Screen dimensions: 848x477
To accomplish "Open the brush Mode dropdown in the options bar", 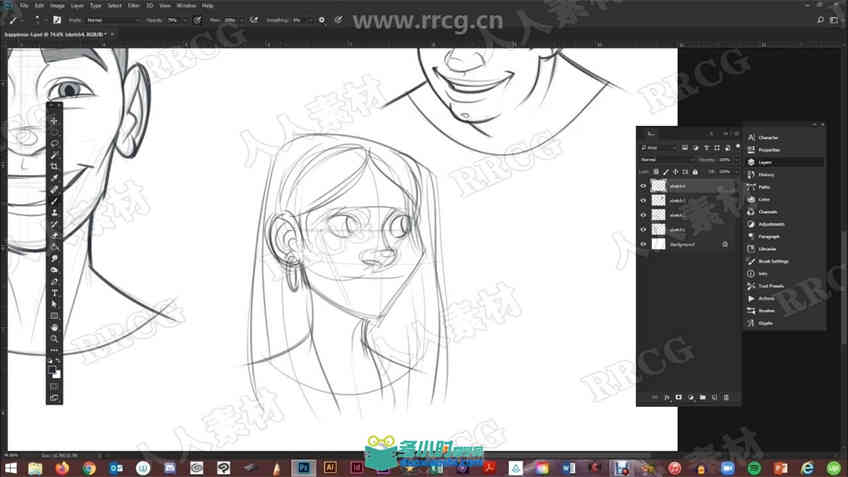I will point(113,20).
